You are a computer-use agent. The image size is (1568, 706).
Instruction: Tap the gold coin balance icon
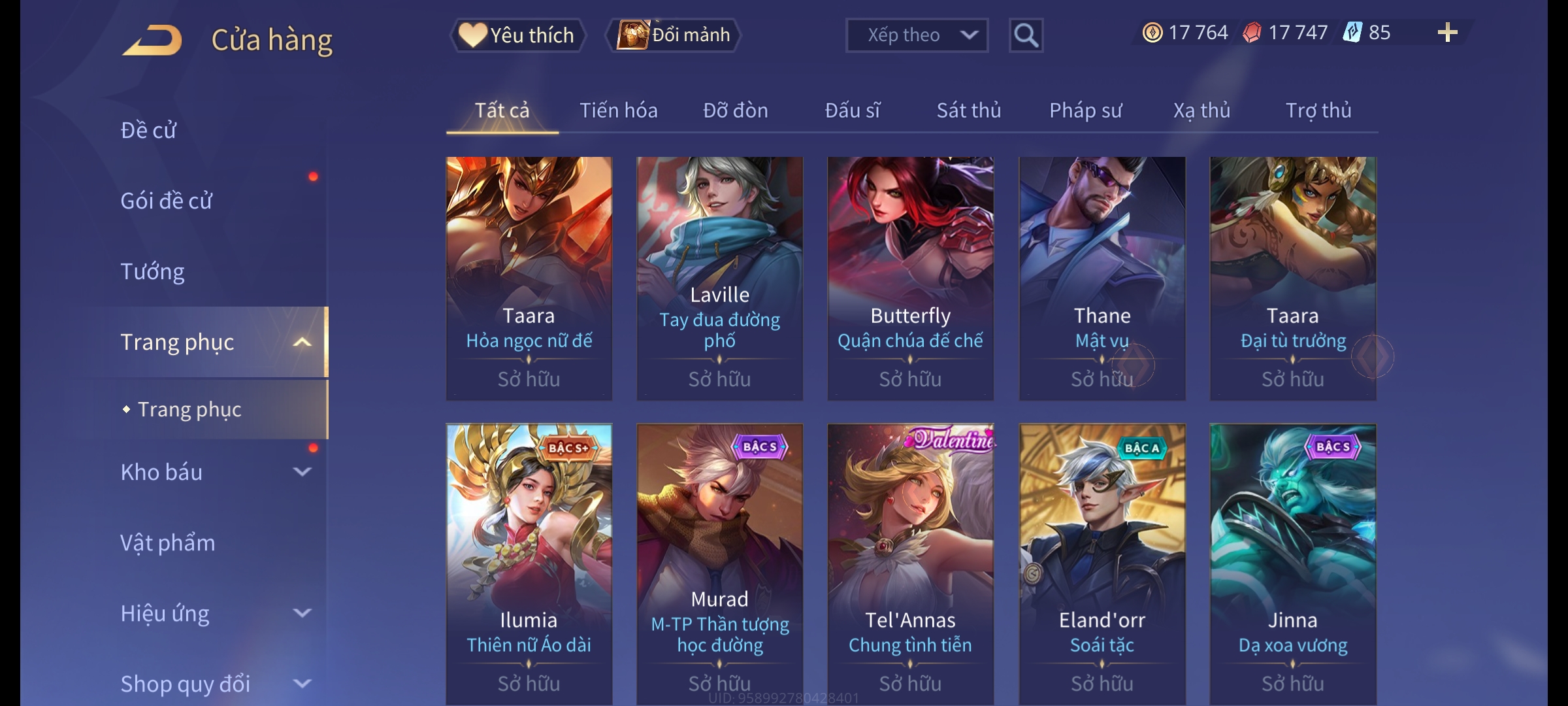point(1152,33)
